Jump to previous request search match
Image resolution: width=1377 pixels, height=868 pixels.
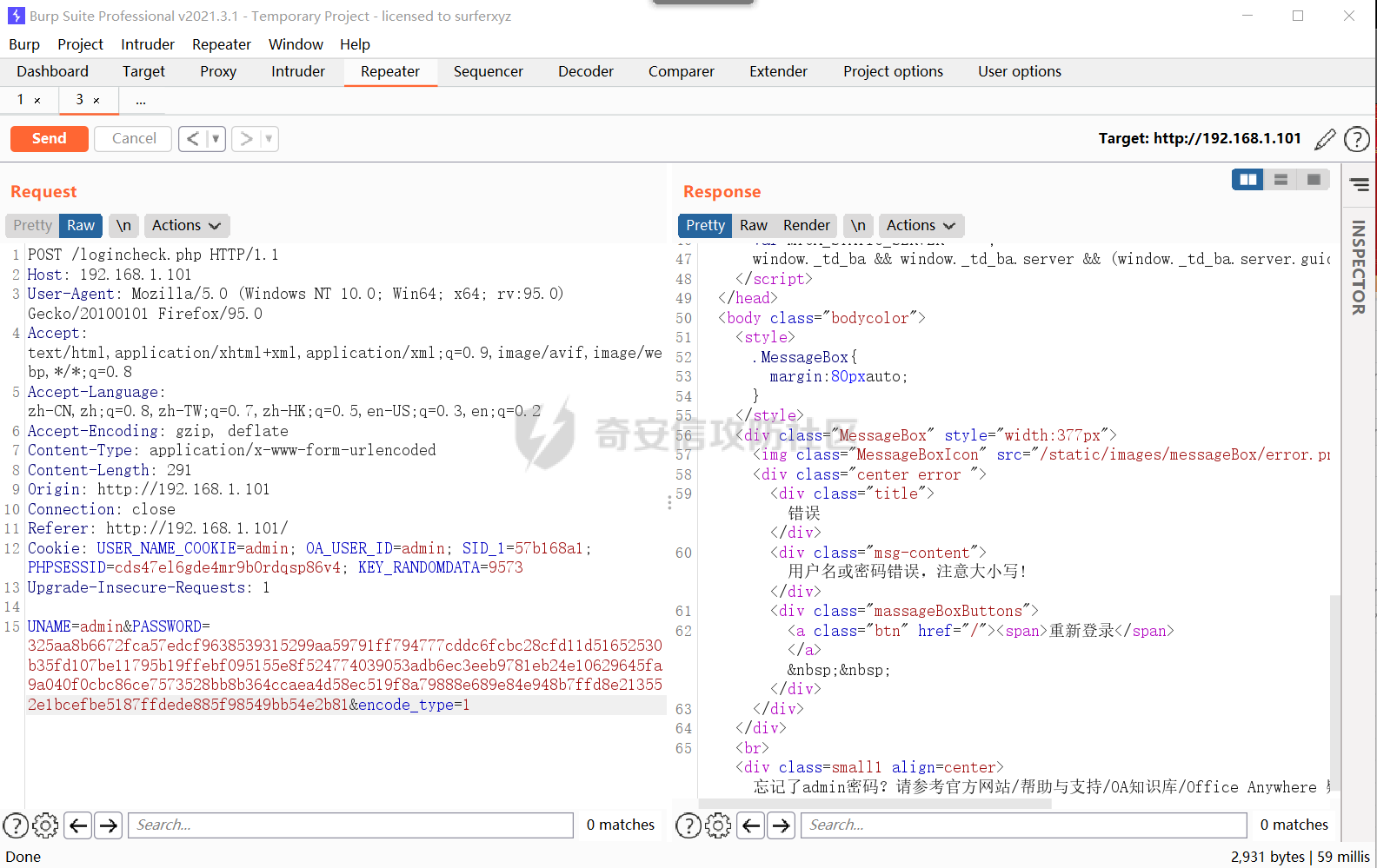pos(78,825)
